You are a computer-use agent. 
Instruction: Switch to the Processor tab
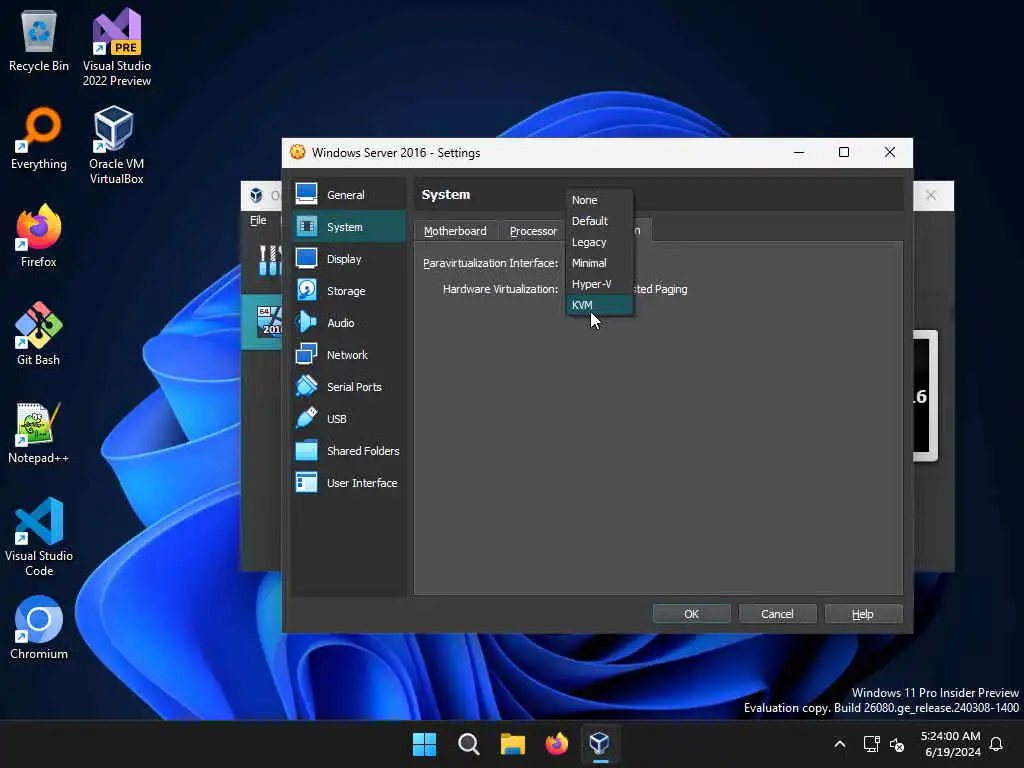(533, 231)
